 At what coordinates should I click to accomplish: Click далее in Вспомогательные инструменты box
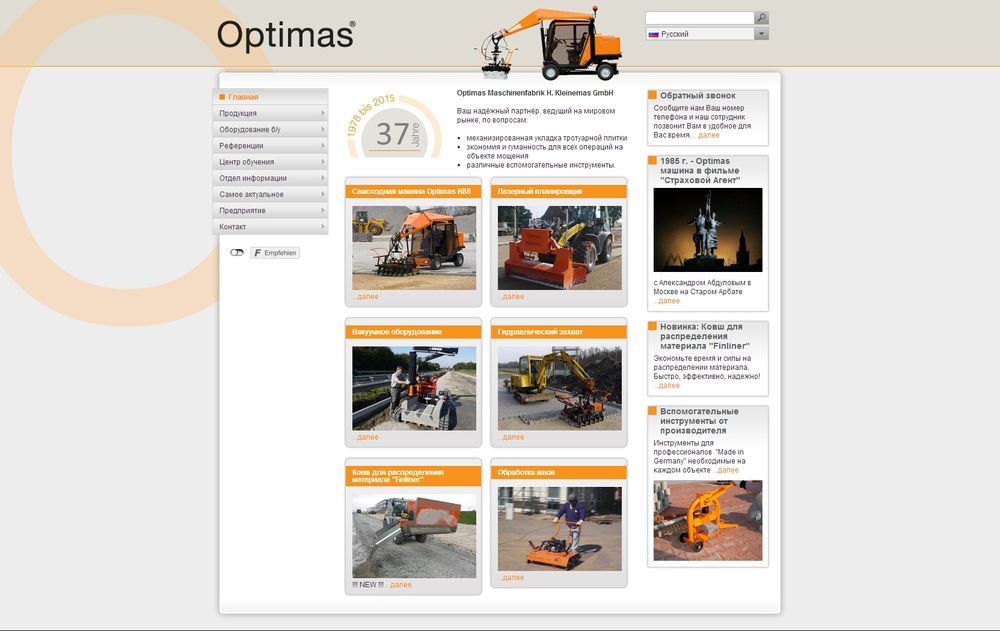pyautogui.click(x=726, y=470)
